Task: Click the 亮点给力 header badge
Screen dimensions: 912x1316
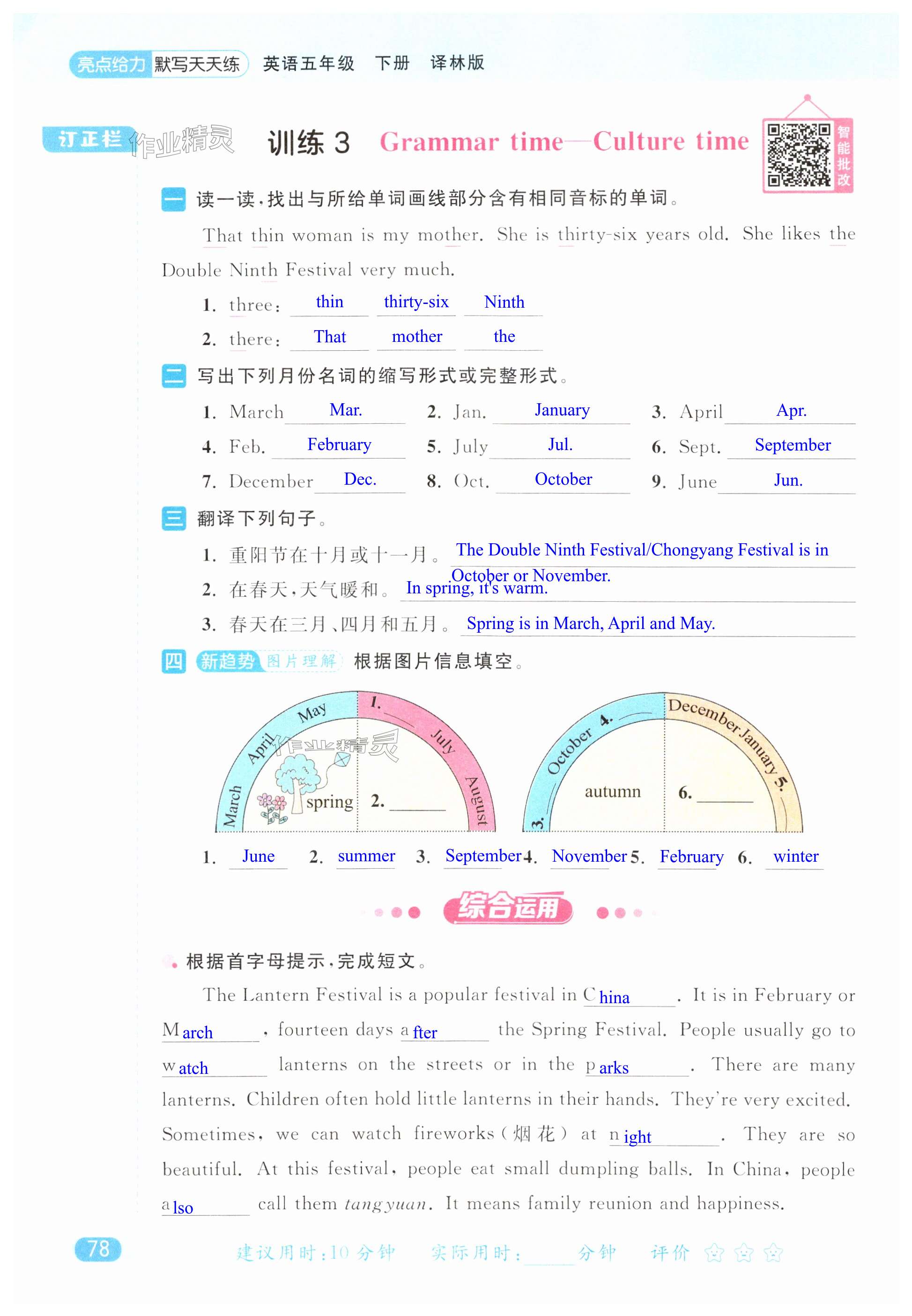Action: (111, 65)
